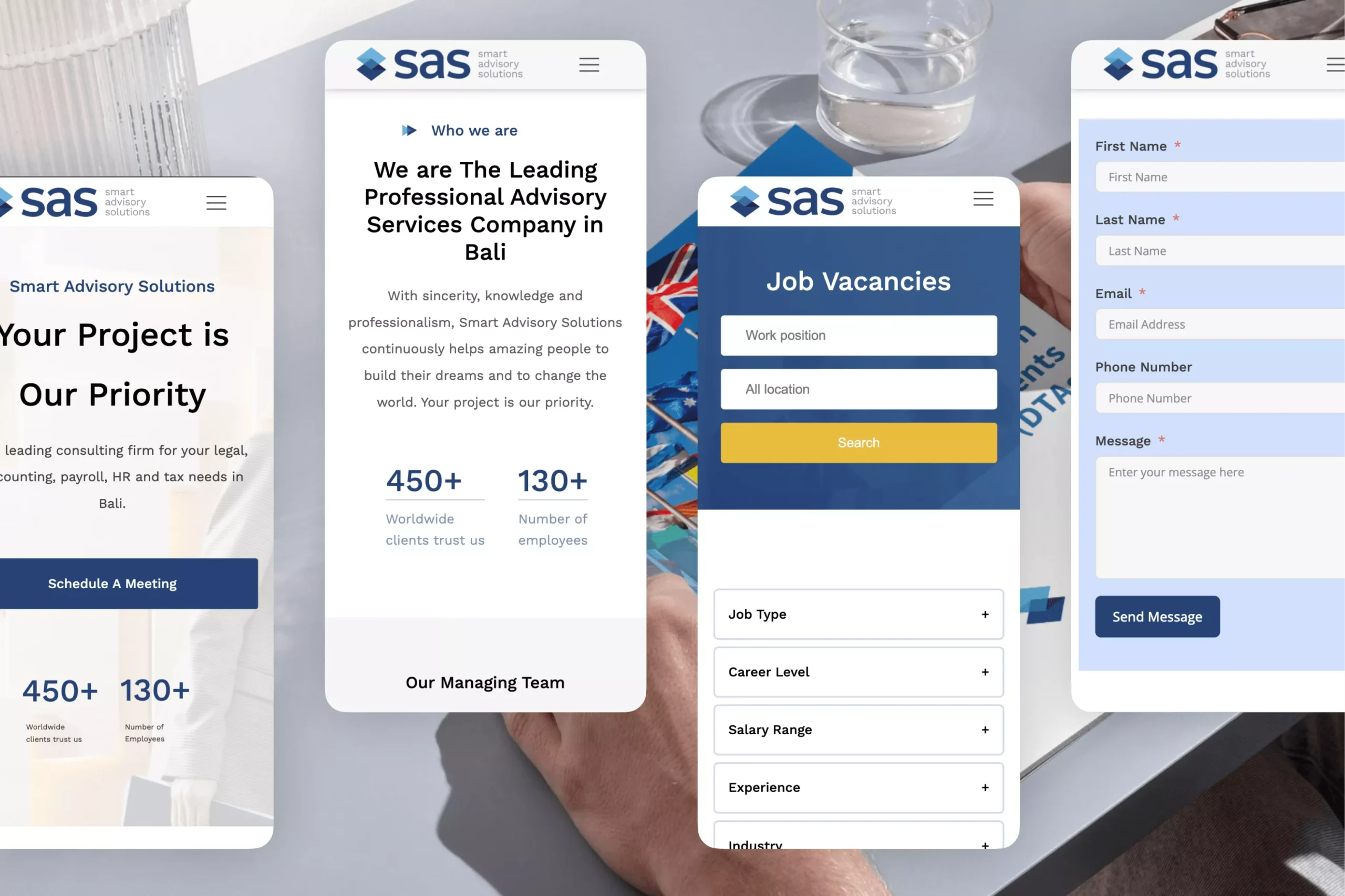The width and height of the screenshot is (1345, 896).
Task: Select the Work position input field
Action: click(x=858, y=335)
